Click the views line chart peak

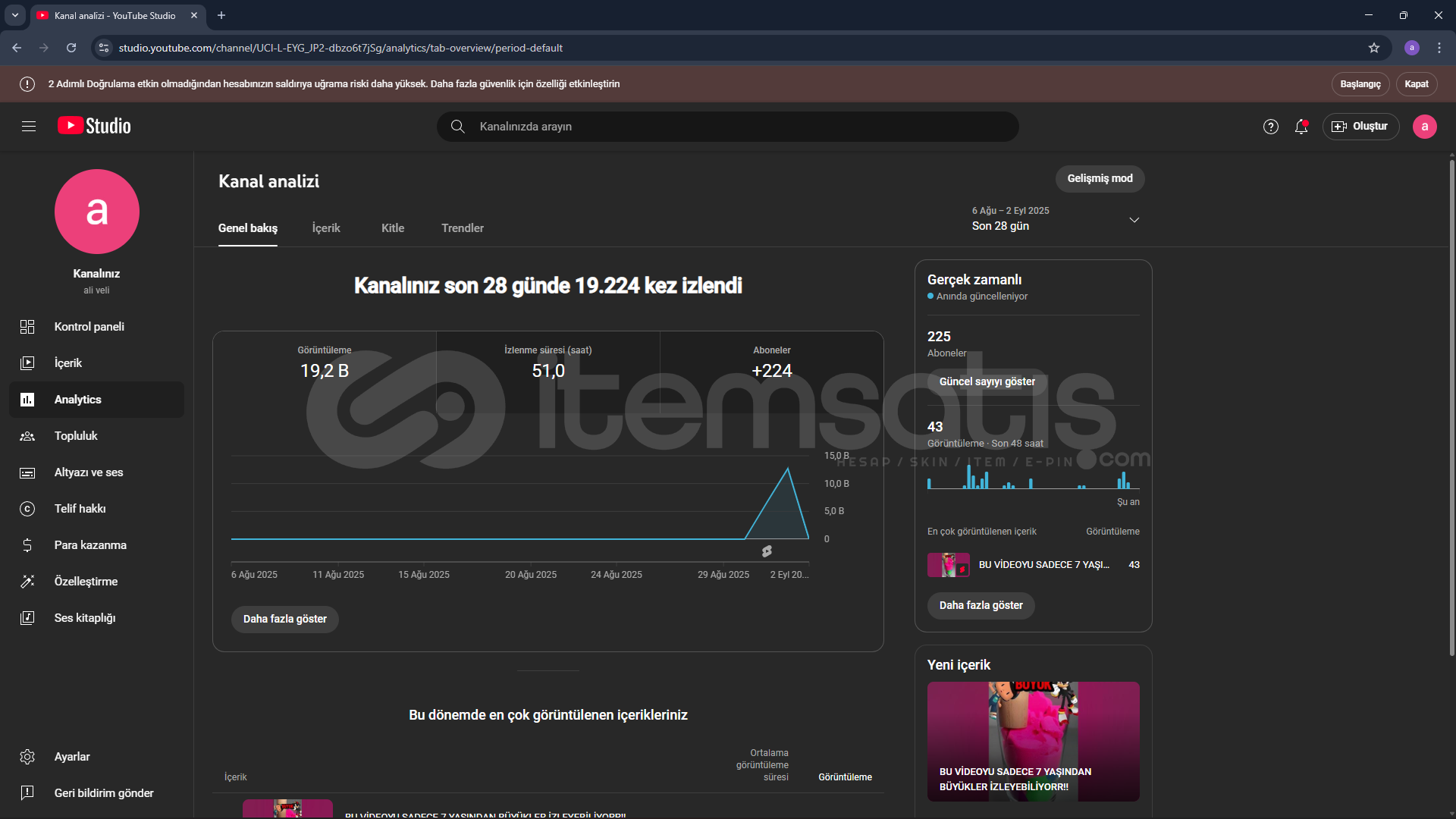coord(787,469)
